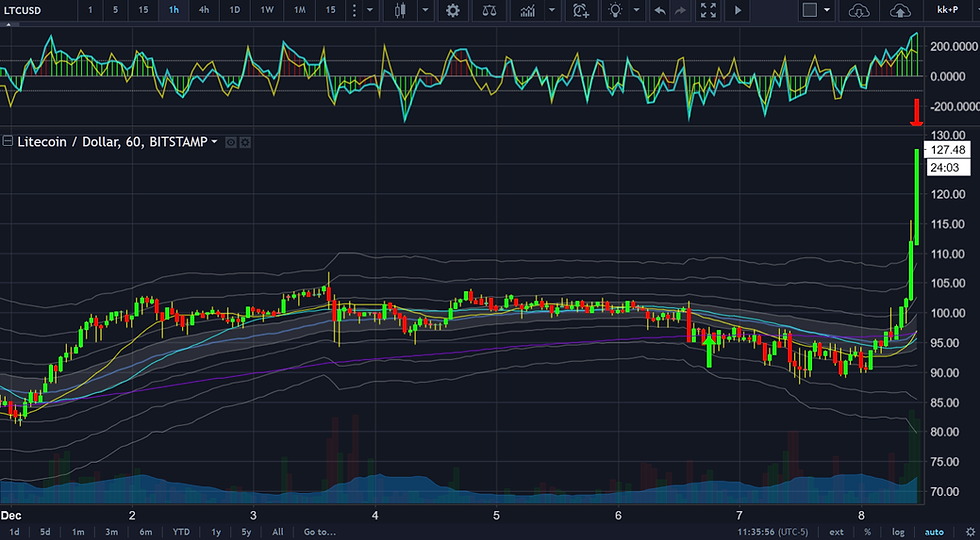Open the kk+P layout name menu

click(x=948, y=10)
